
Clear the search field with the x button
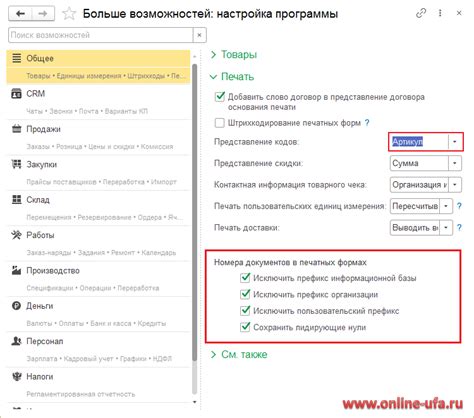coord(199,35)
